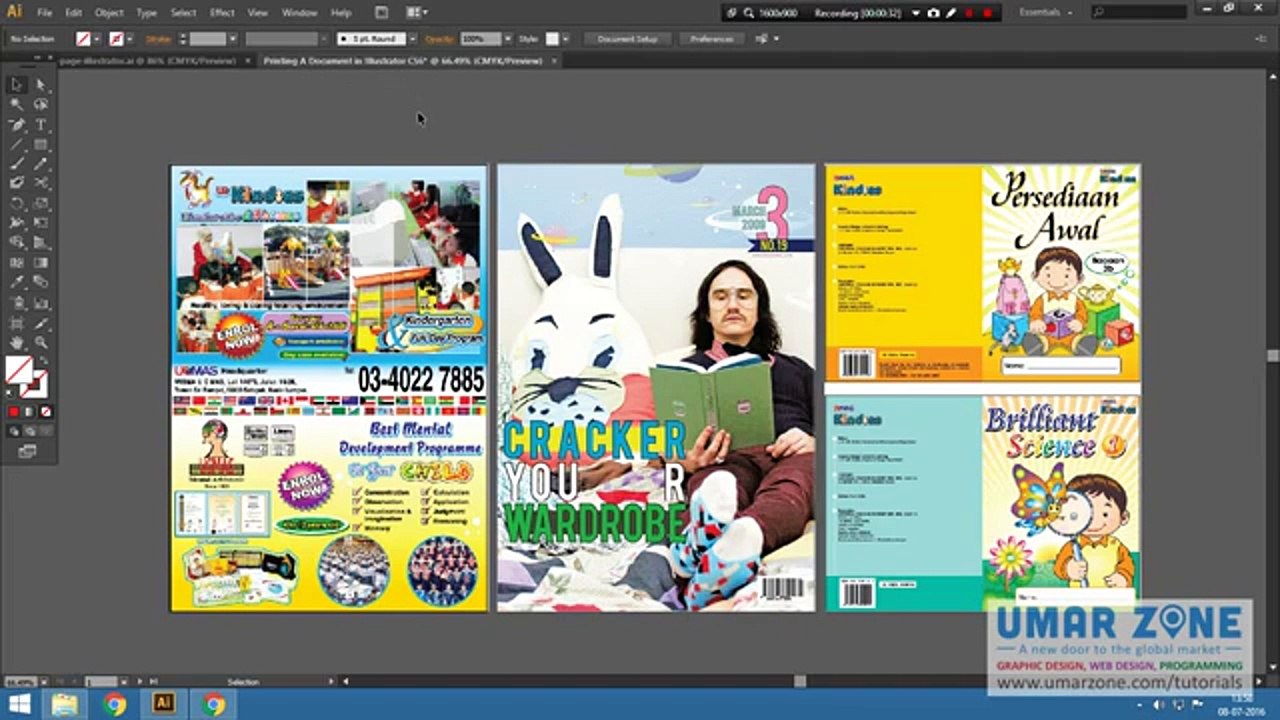The image size is (1280, 720).
Task: Activate the Zoom tool
Action: [41, 342]
